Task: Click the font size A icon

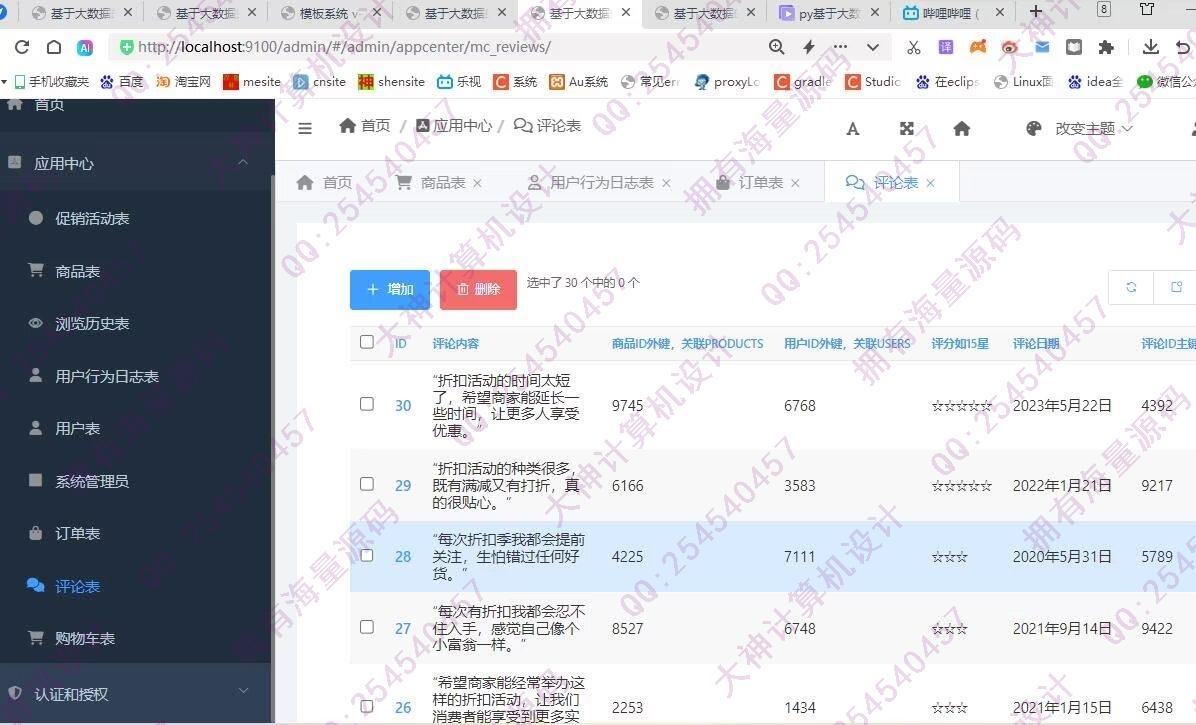Action: (x=853, y=128)
